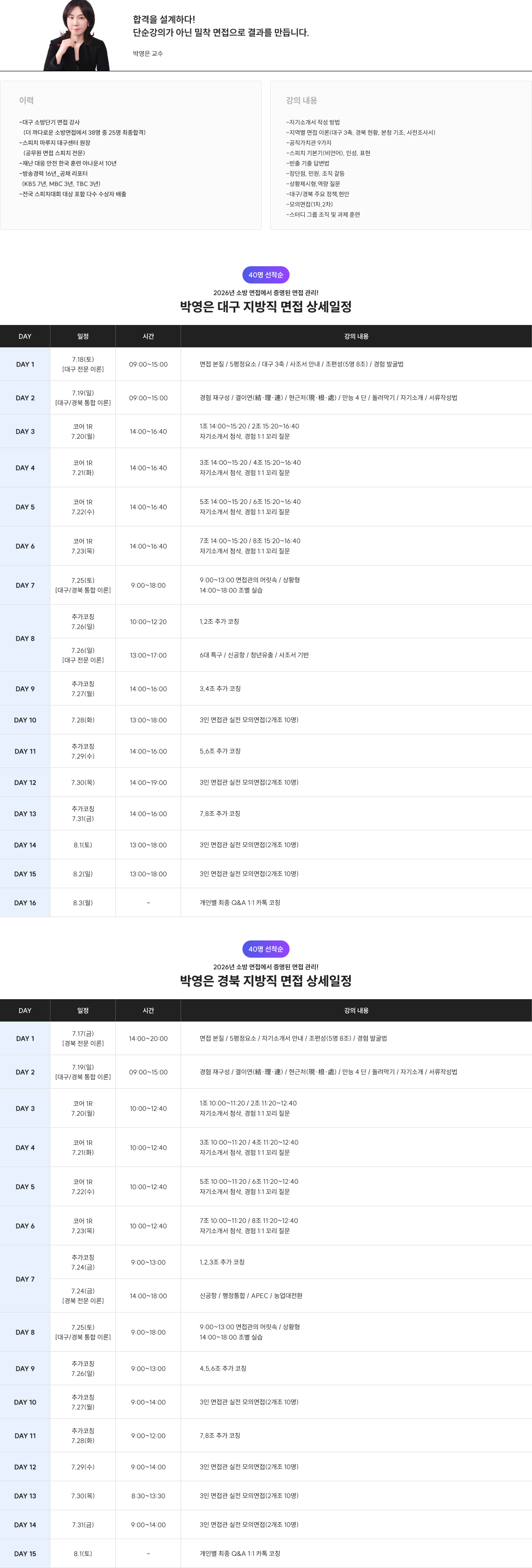Screen dimensions: 532x1568
Task: Click the 박영은 교수 instructor photo
Action: pos(77,35)
